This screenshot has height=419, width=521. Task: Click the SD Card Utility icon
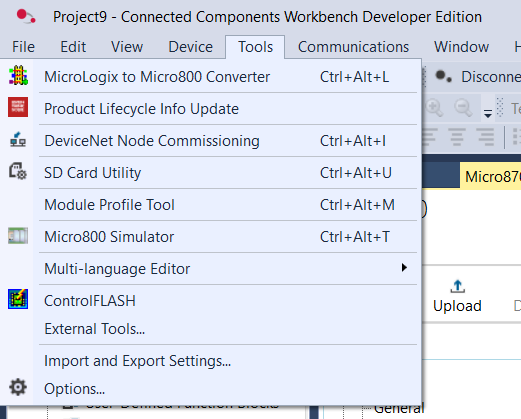18,171
